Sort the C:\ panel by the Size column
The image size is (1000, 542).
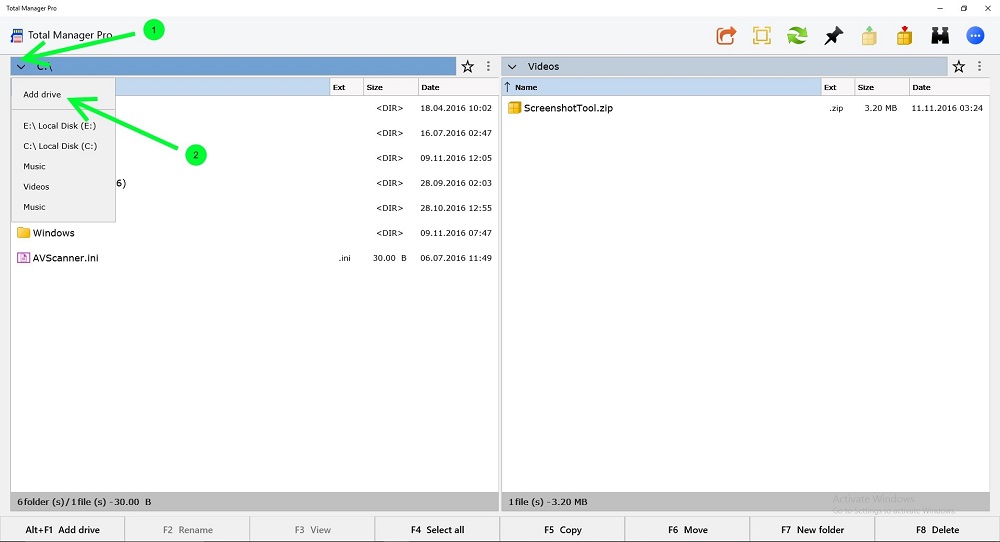[390, 87]
